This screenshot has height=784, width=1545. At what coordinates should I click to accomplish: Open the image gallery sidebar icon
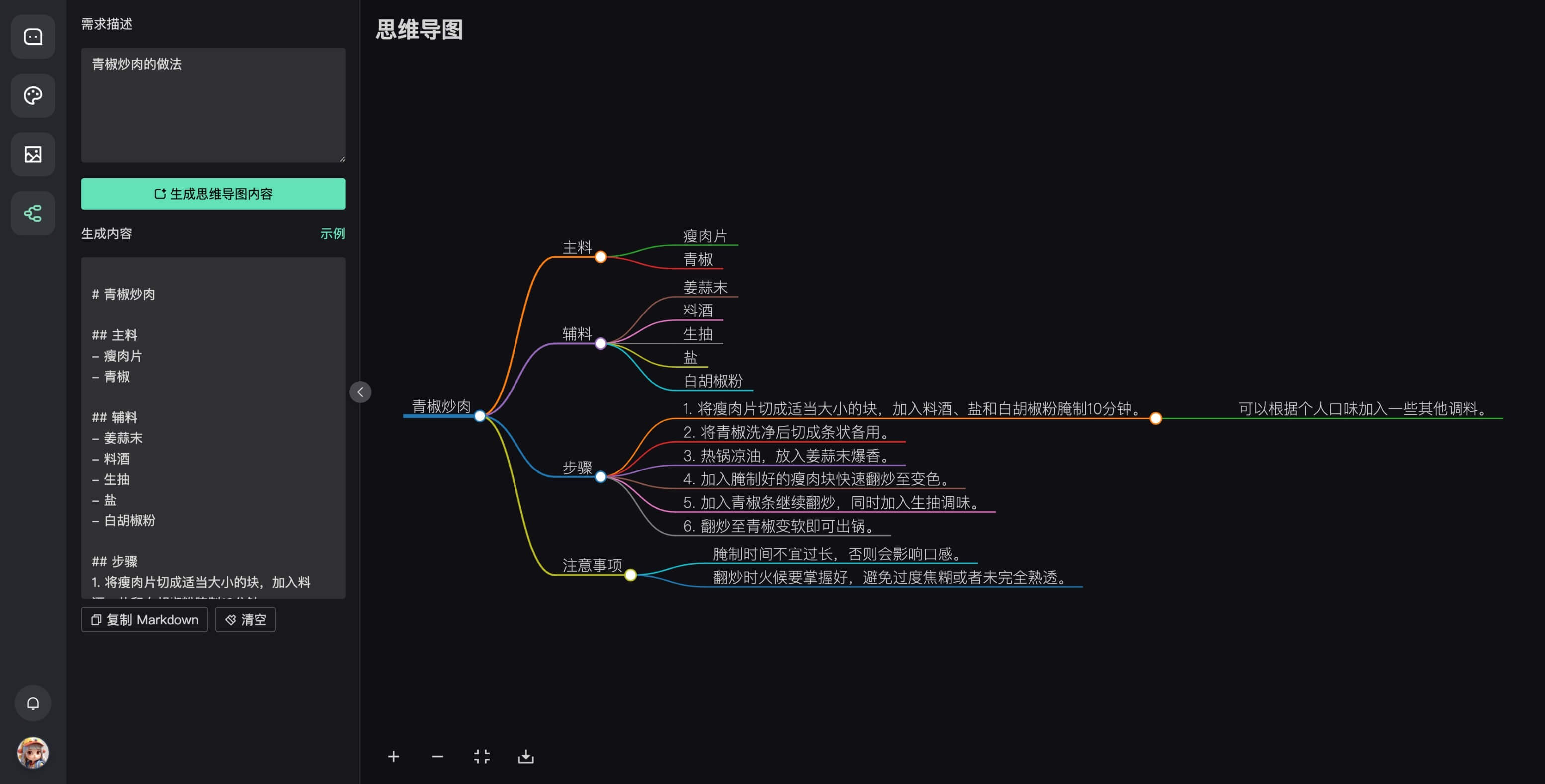click(x=33, y=155)
